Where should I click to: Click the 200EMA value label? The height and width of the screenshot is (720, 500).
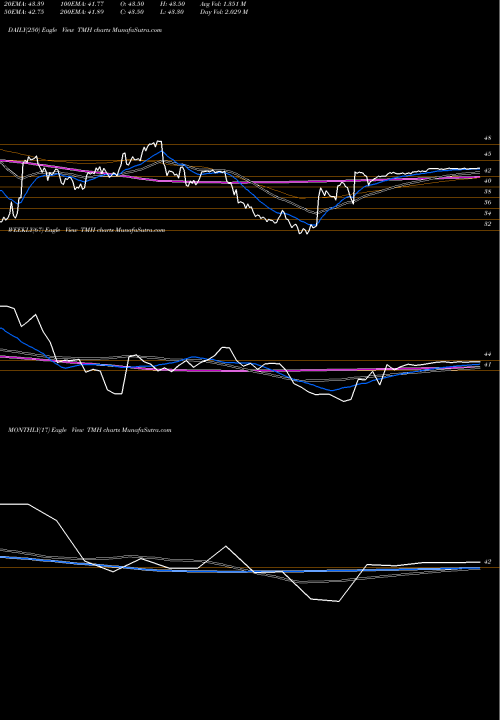point(83,12)
